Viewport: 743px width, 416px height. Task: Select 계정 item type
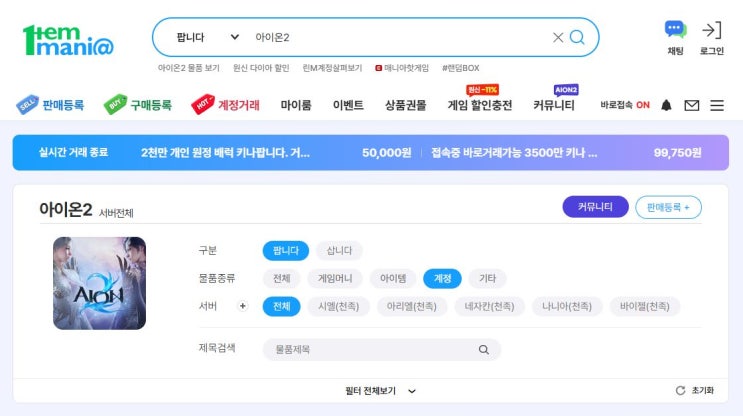[x=442, y=279]
